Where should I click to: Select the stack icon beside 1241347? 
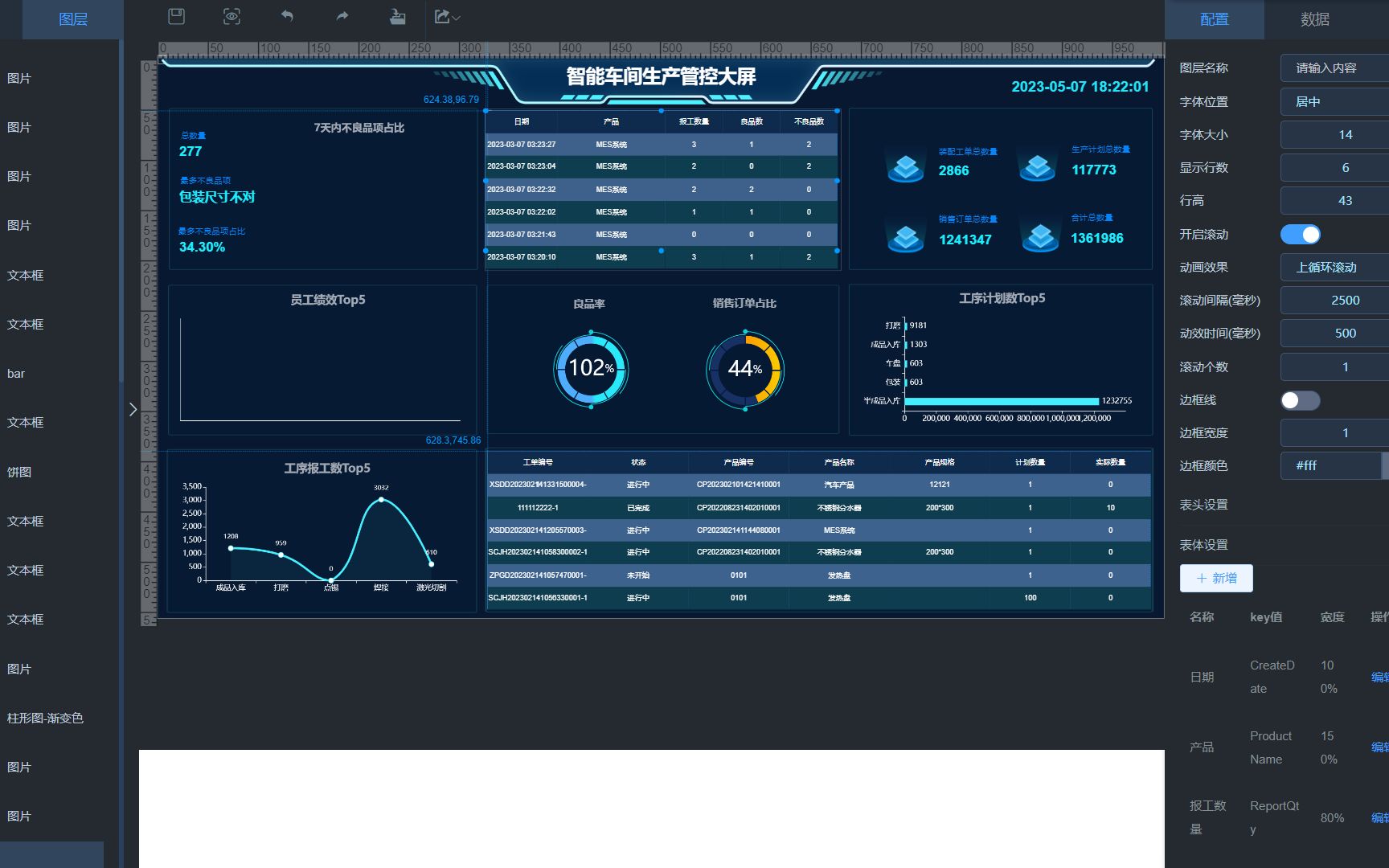point(906,236)
